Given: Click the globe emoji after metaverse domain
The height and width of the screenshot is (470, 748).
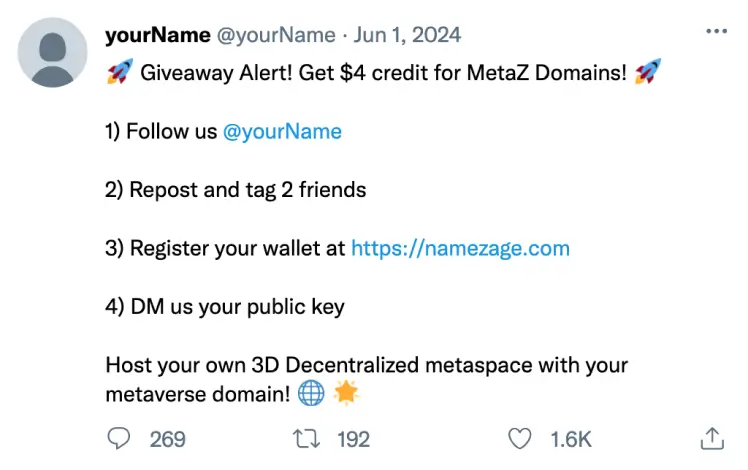Looking at the screenshot, I should (x=311, y=394).
